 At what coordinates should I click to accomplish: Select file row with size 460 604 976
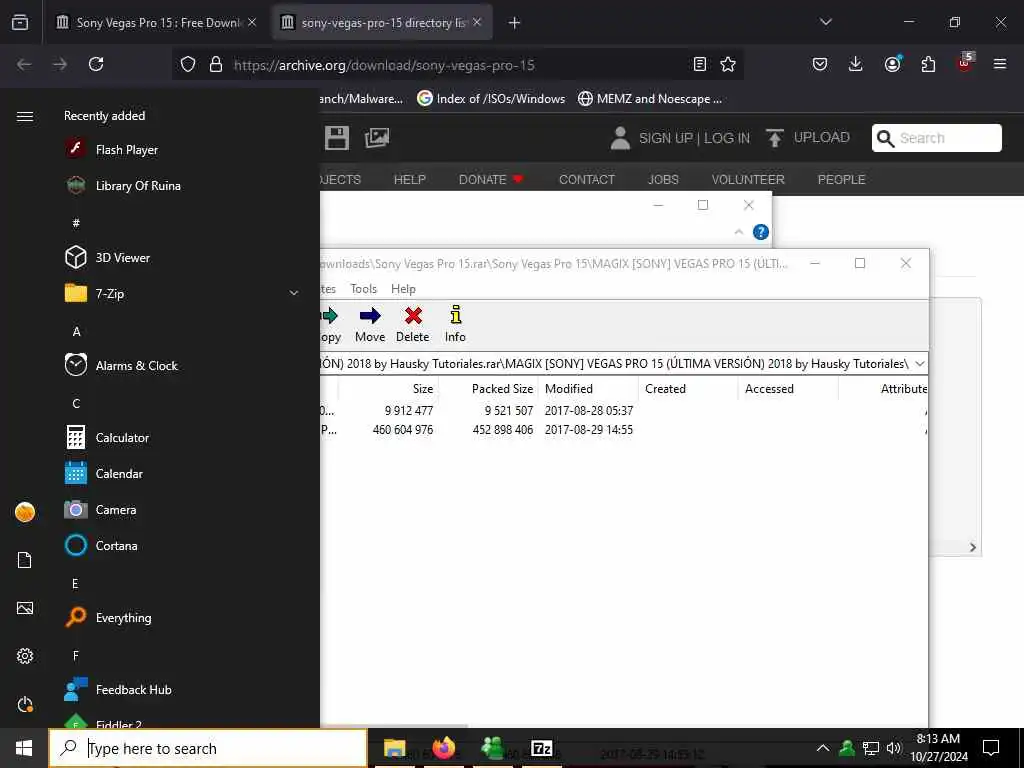tap(624, 430)
